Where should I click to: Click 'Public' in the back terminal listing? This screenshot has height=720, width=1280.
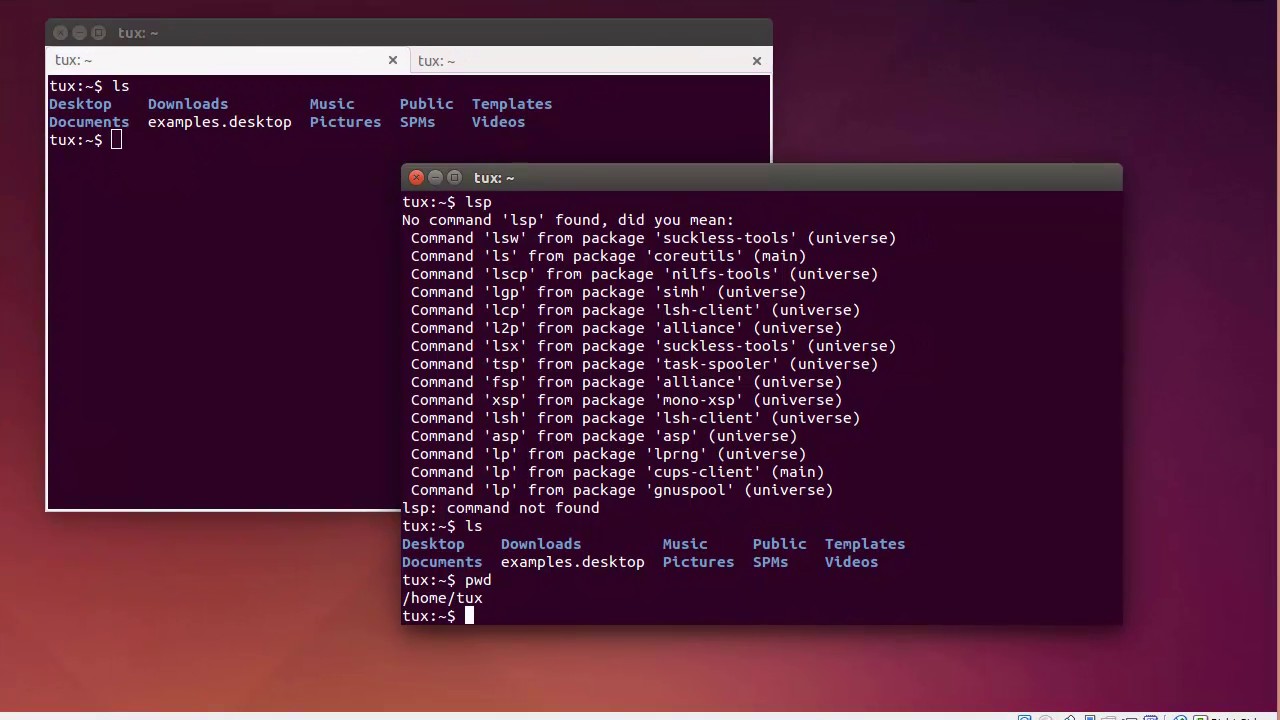(x=427, y=104)
